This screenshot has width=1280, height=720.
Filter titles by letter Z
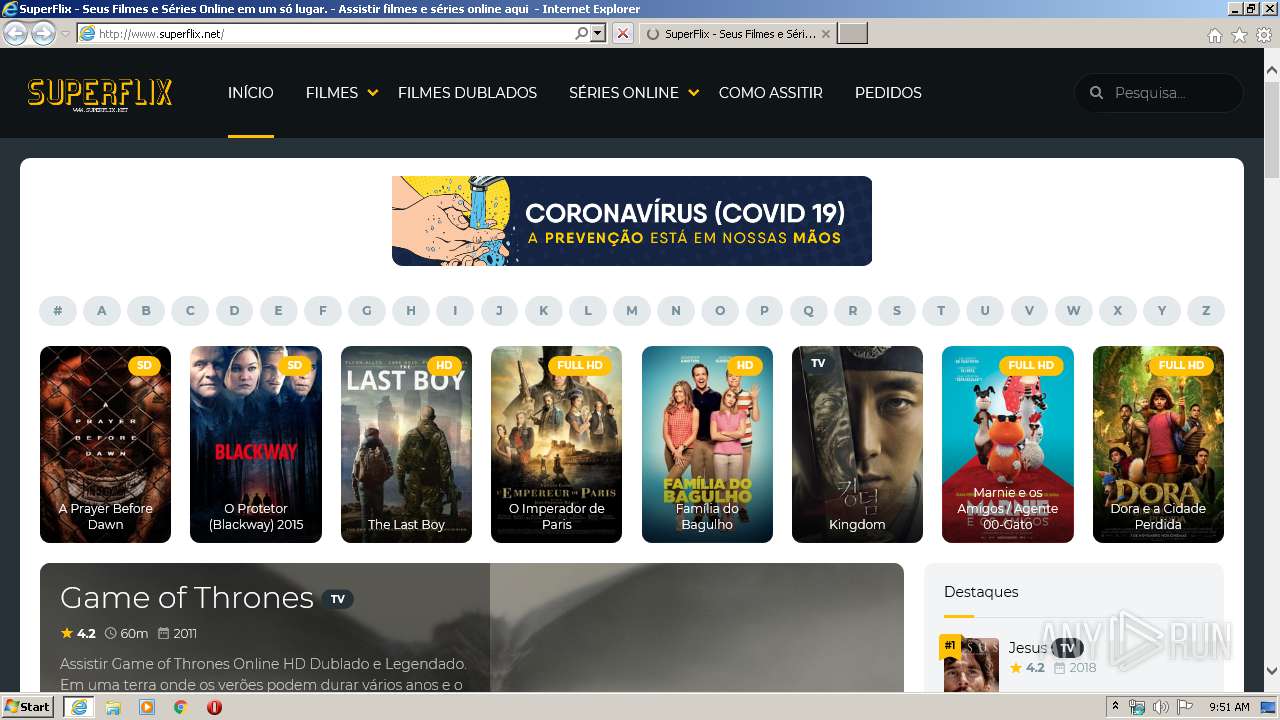tap(1206, 311)
